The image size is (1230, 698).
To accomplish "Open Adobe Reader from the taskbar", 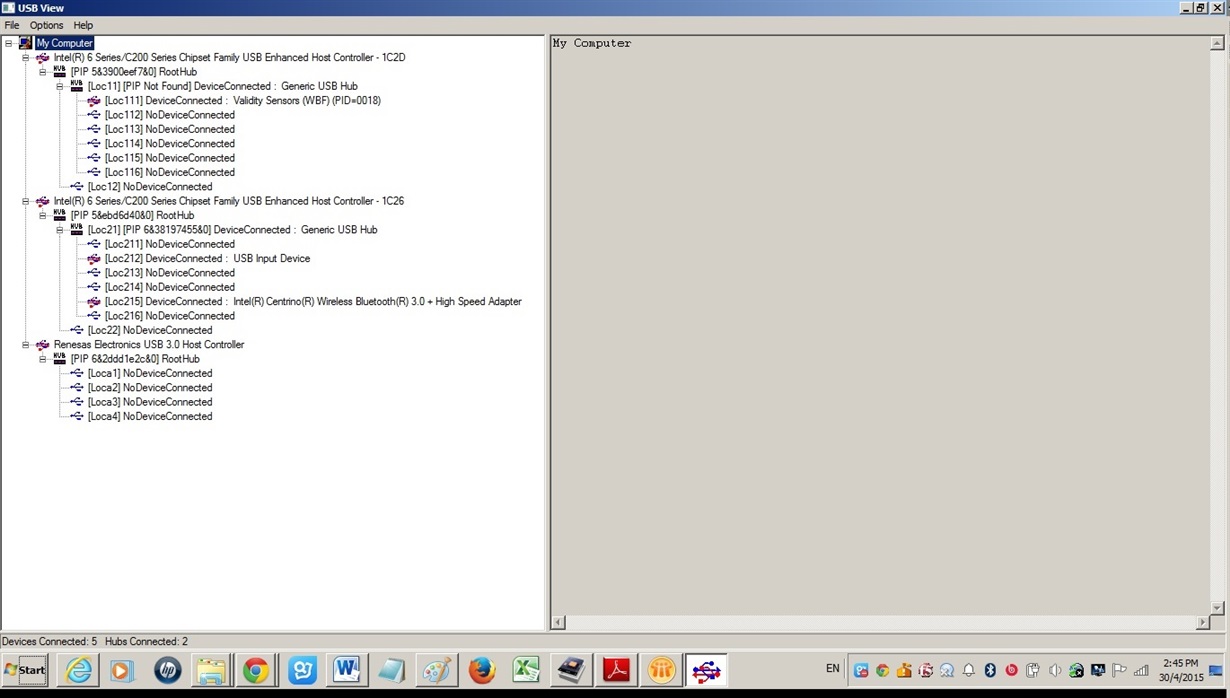I will (616, 670).
